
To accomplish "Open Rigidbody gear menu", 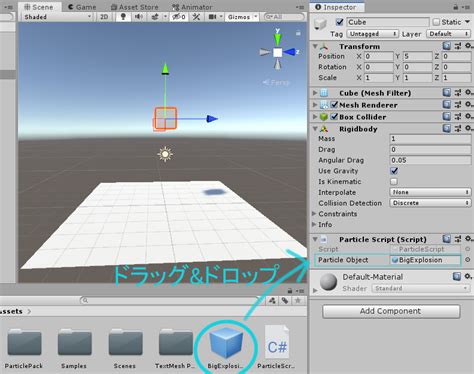I will [469, 128].
